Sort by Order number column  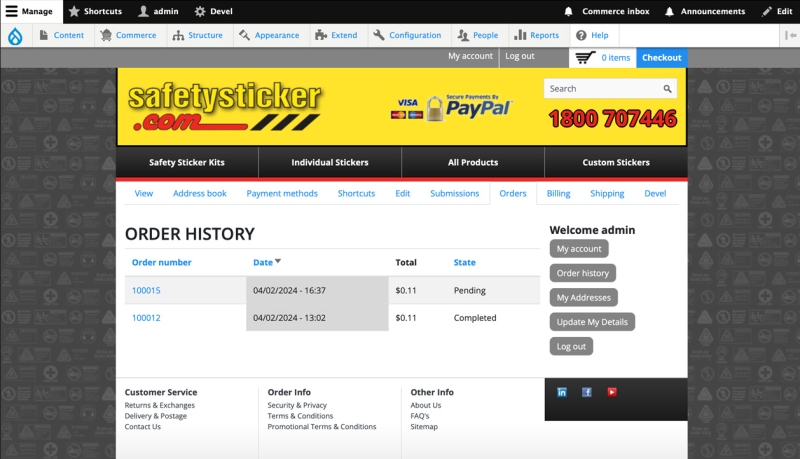161,262
